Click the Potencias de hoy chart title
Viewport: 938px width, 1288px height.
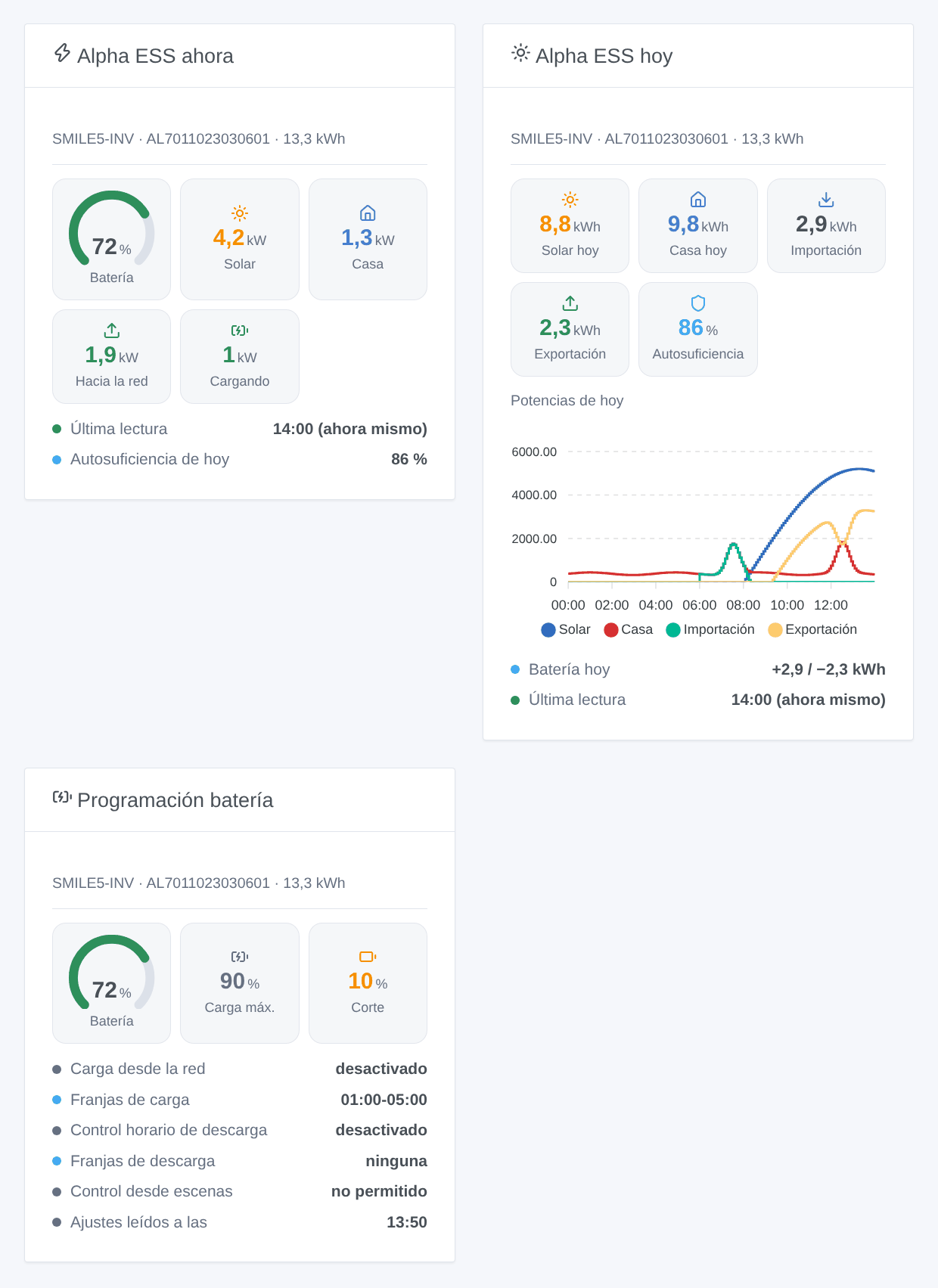[x=567, y=401]
